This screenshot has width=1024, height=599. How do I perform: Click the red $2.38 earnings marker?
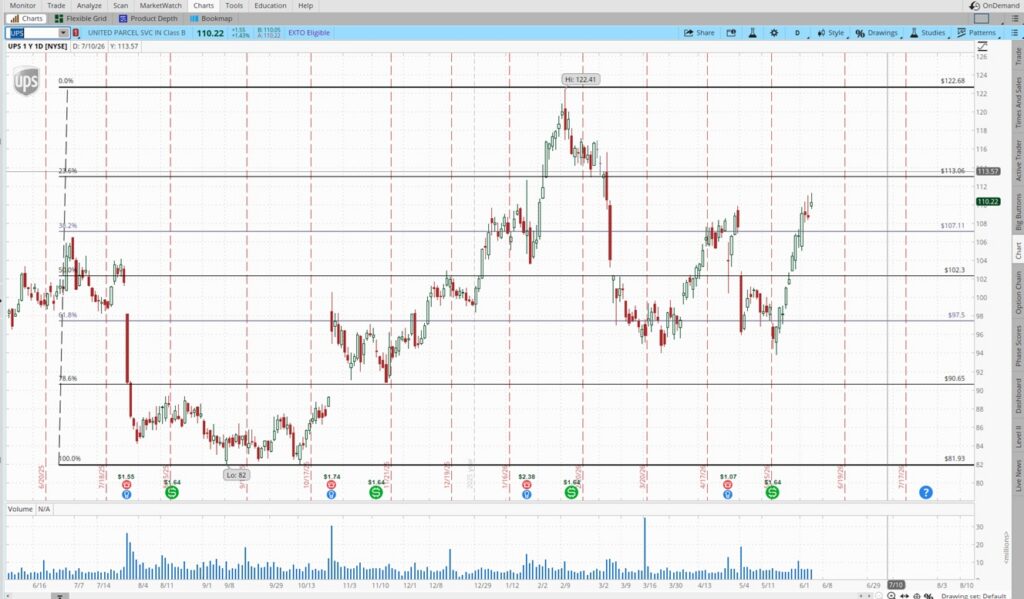[x=526, y=485]
